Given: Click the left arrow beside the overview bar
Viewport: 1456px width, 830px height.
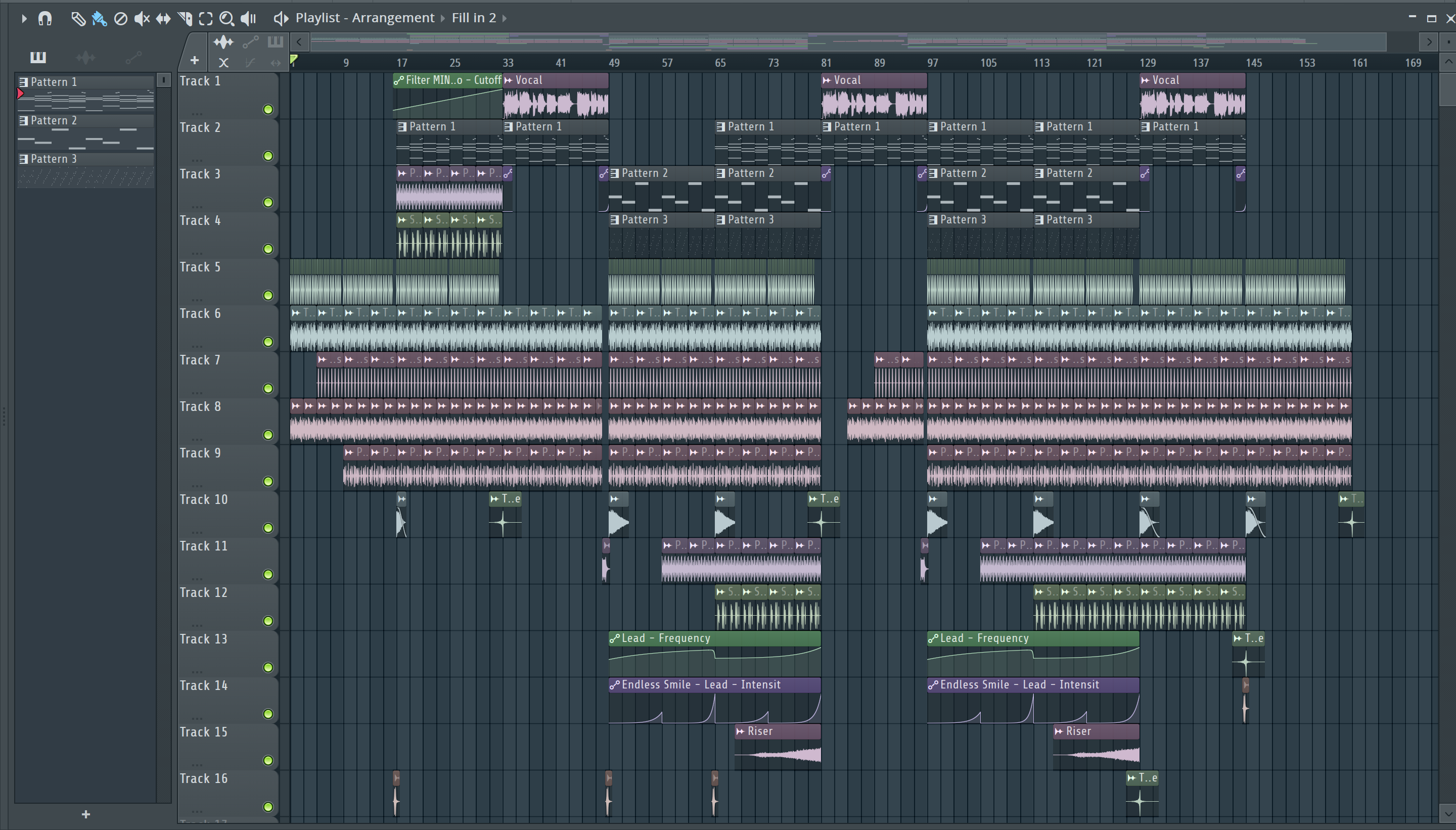Looking at the screenshot, I should click(299, 41).
